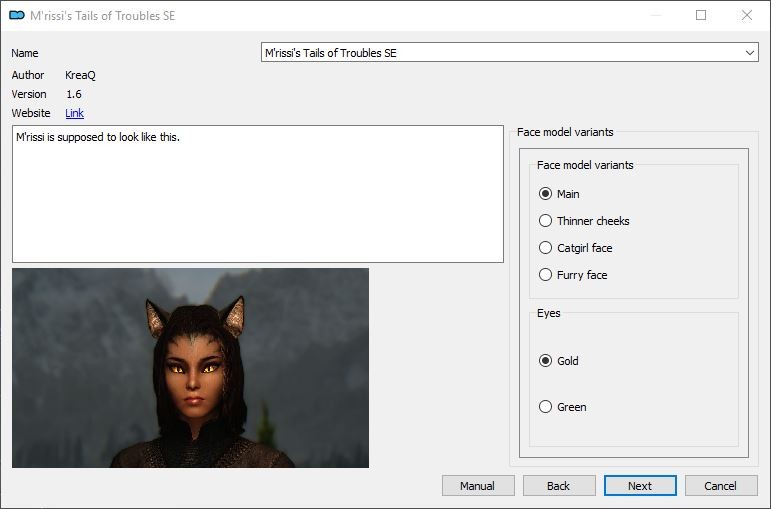Click the Eyes group label
The width and height of the screenshot is (771, 509).
(x=549, y=313)
